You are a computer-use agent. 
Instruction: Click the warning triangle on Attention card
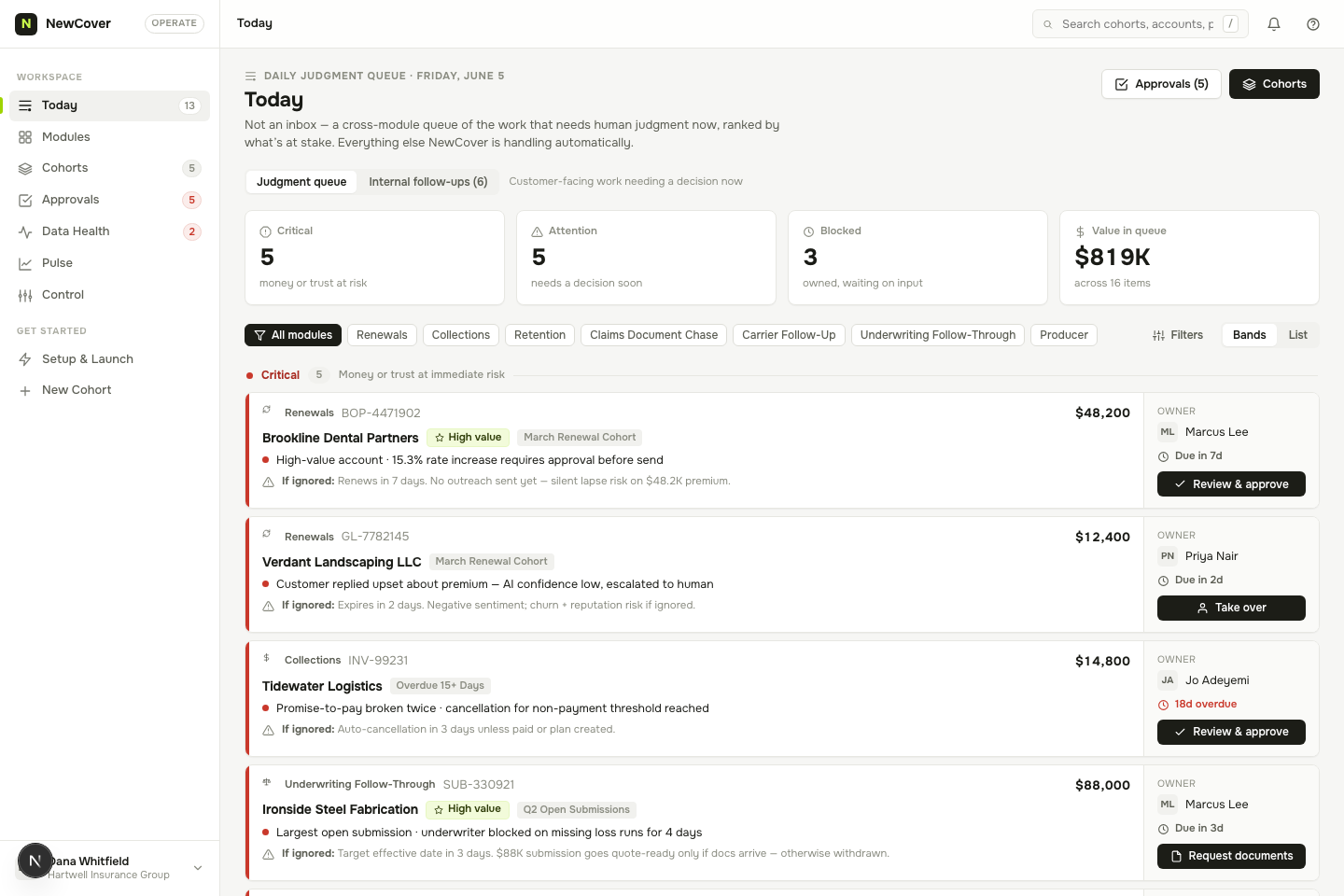point(537,231)
